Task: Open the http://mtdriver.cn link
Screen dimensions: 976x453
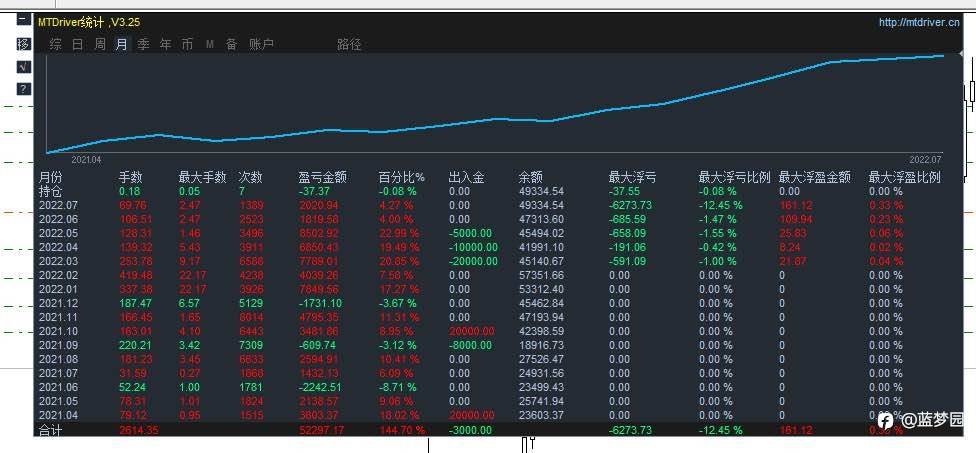Action: pos(919,22)
